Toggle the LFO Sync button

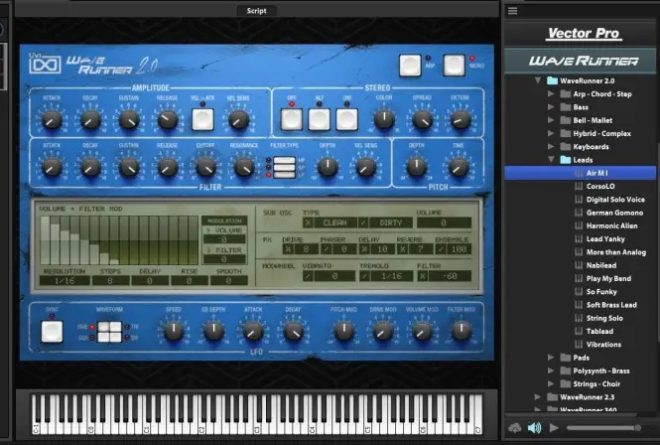(x=52, y=331)
